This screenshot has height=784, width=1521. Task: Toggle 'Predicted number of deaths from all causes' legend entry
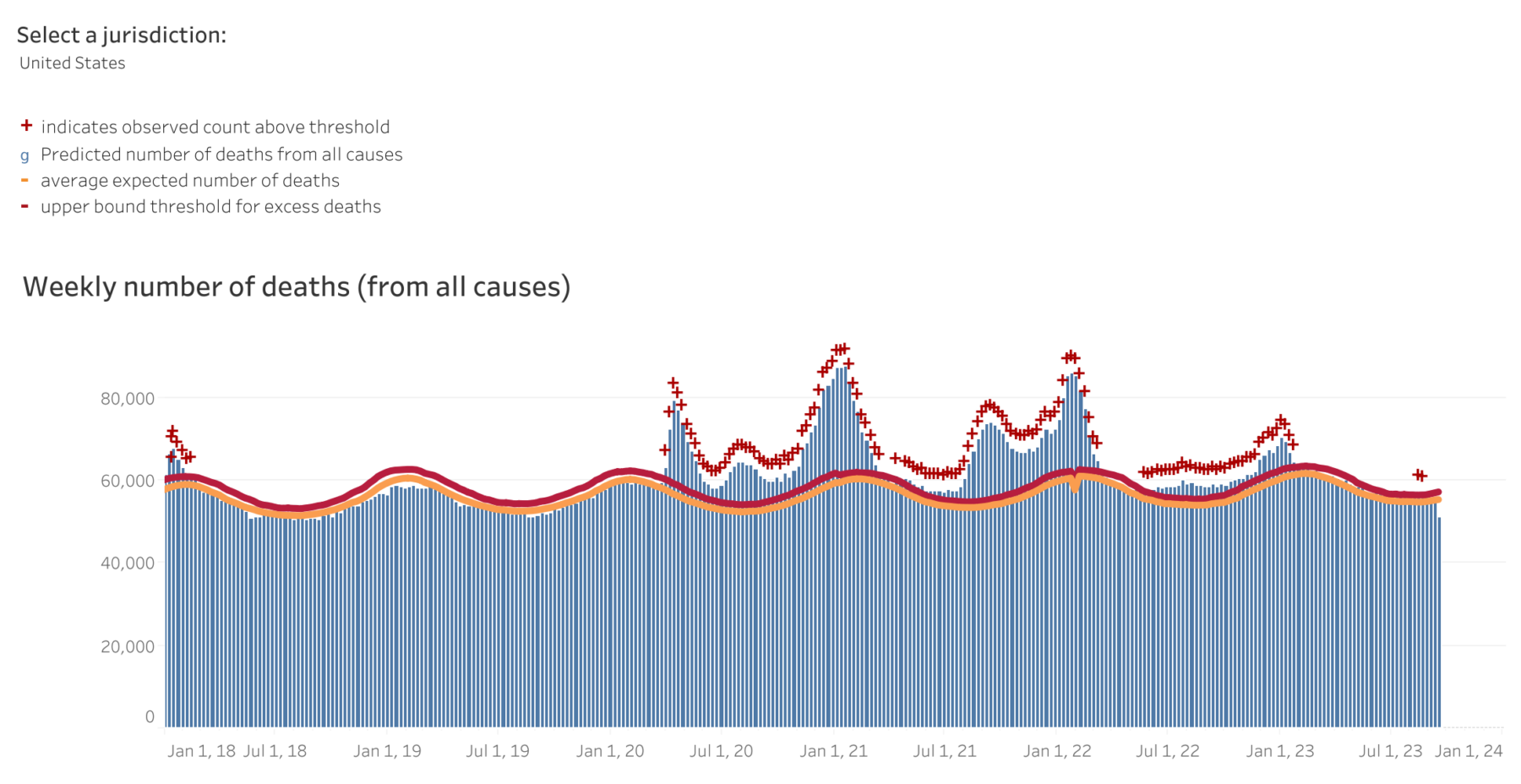click(221, 155)
